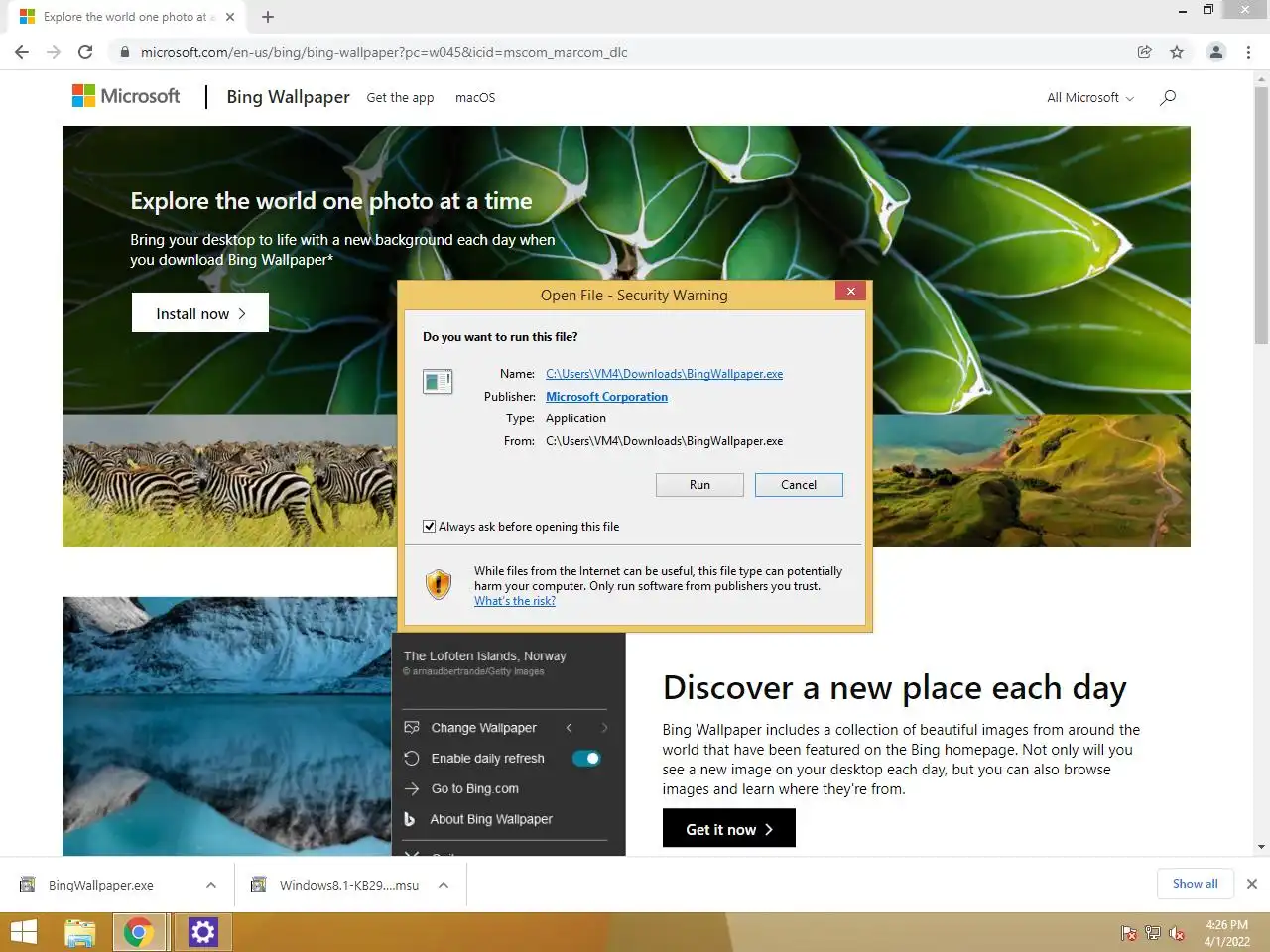Screen dimensions: 1270x952
Task: Bookmark this page with the star icon
Action: pyautogui.click(x=1177, y=52)
